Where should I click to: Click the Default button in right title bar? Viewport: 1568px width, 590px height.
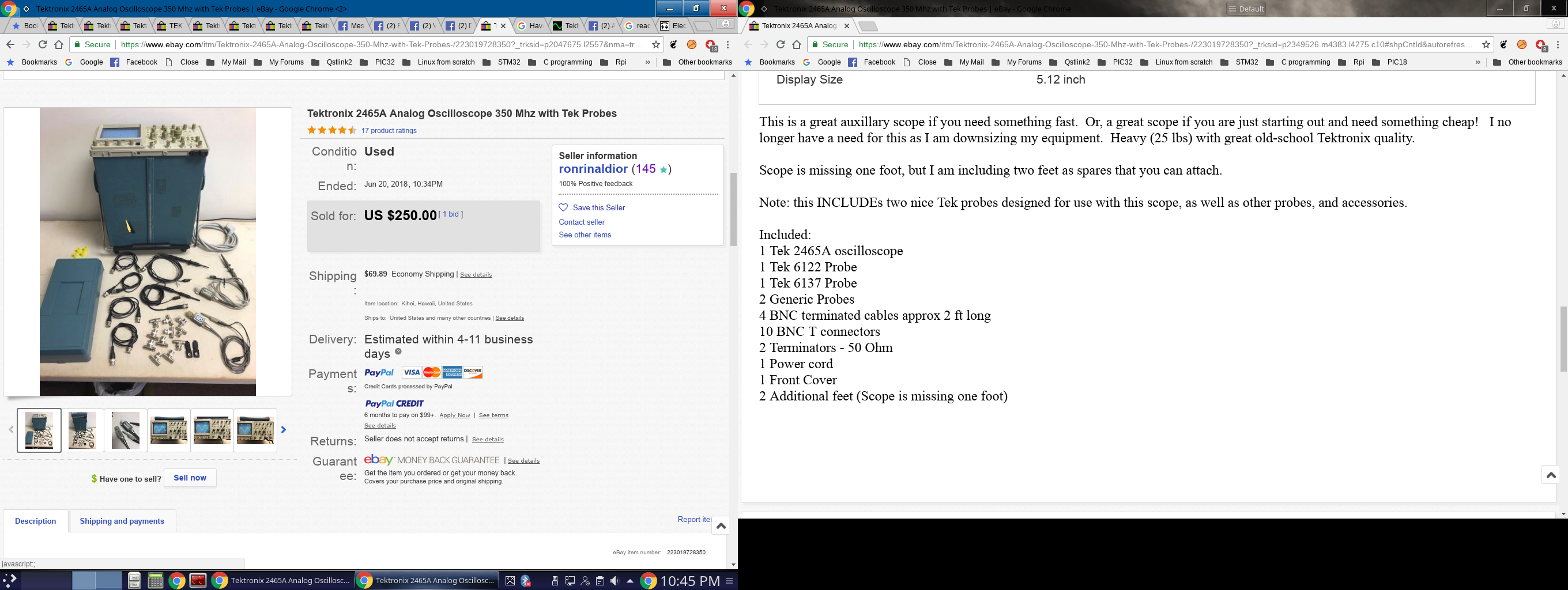1245,9
